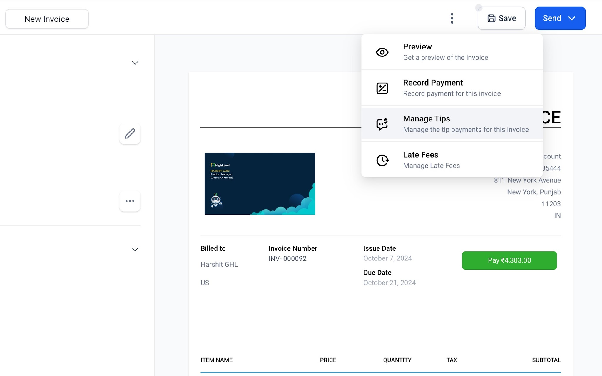Select the Record Payment menu entry
The image size is (602, 376).
(x=452, y=88)
